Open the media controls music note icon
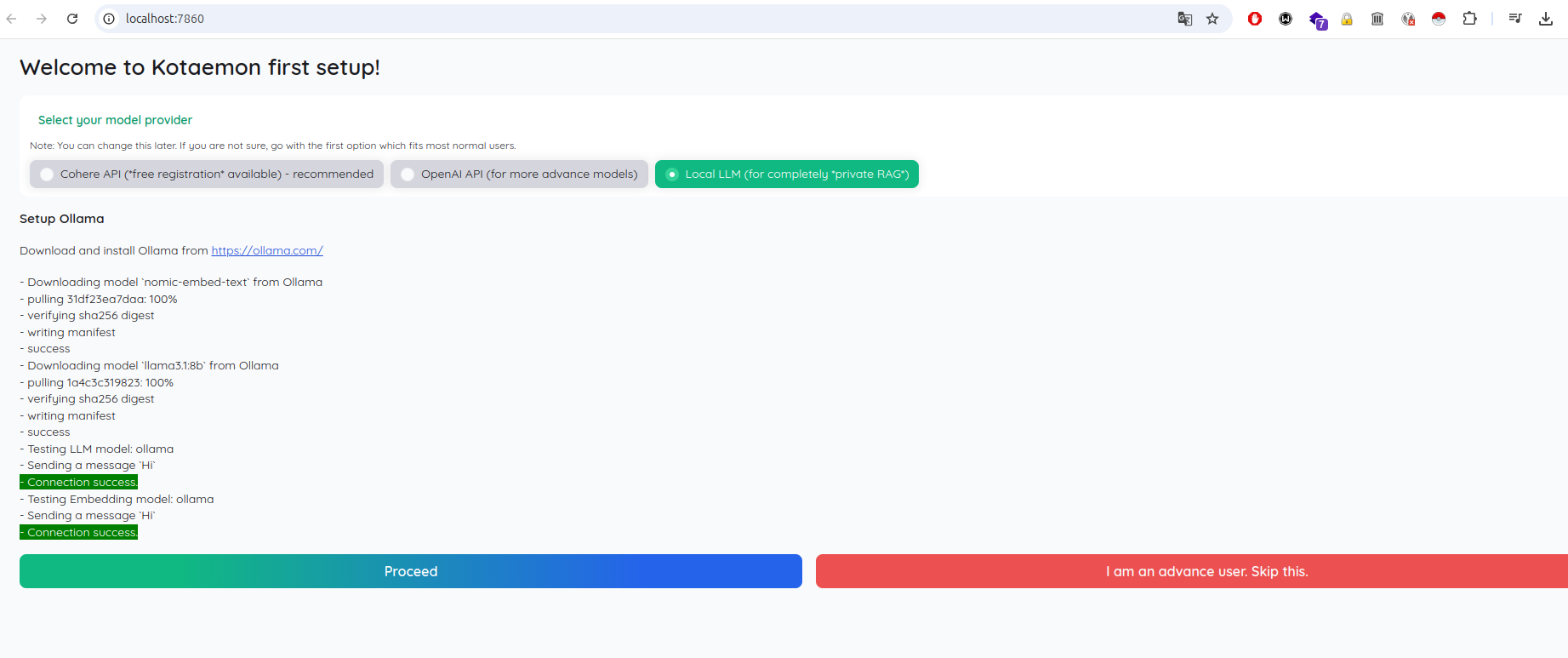Image resolution: width=1568 pixels, height=658 pixels. [1515, 19]
